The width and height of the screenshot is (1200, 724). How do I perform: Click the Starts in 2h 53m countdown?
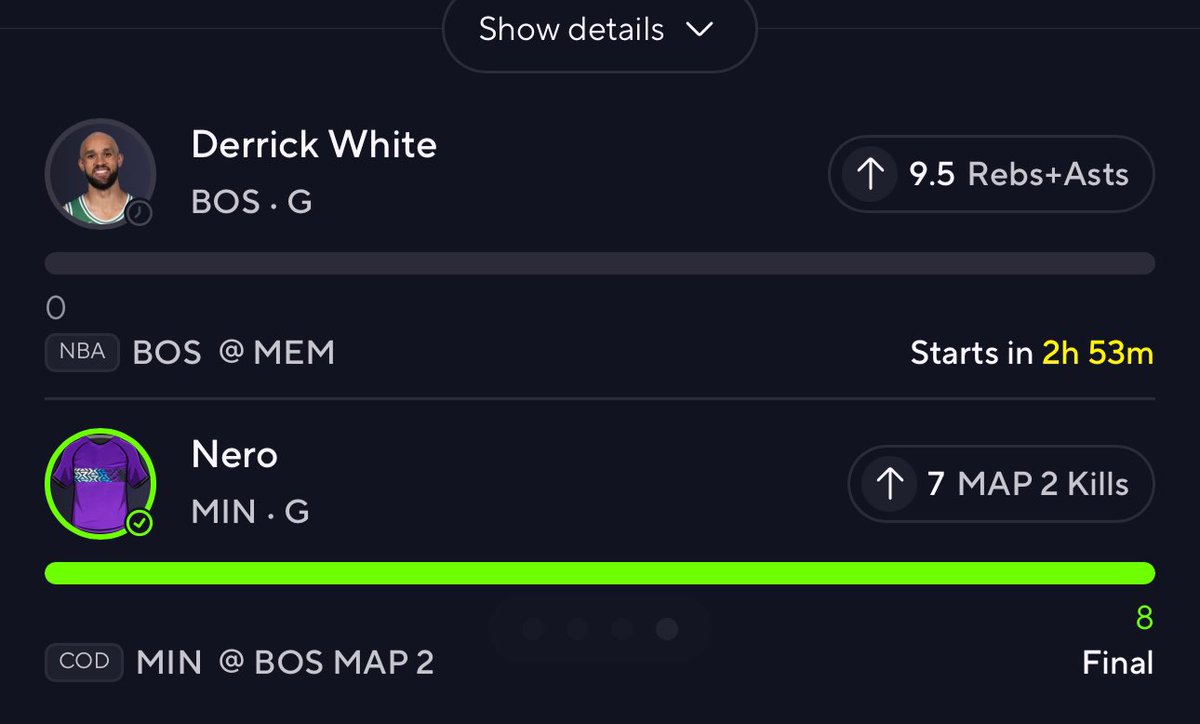pos(1032,353)
